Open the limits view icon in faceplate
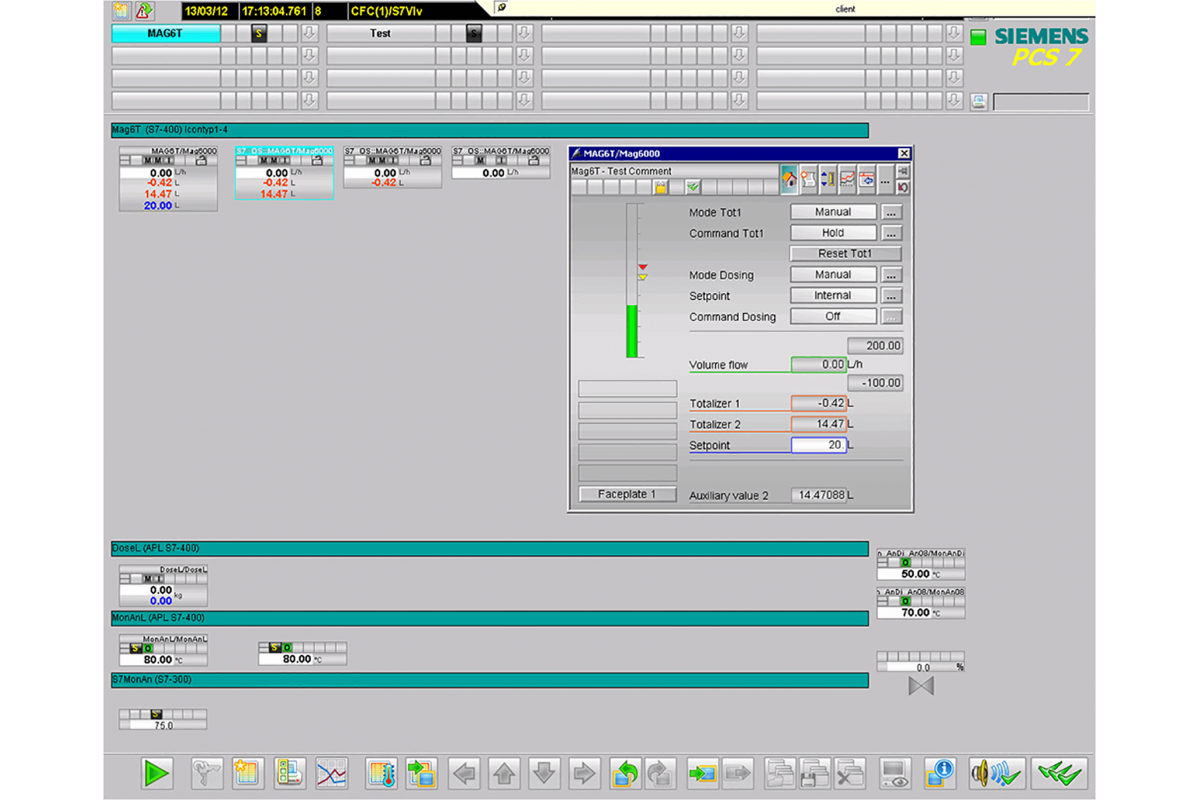The width and height of the screenshot is (1200, 800). 827,180
